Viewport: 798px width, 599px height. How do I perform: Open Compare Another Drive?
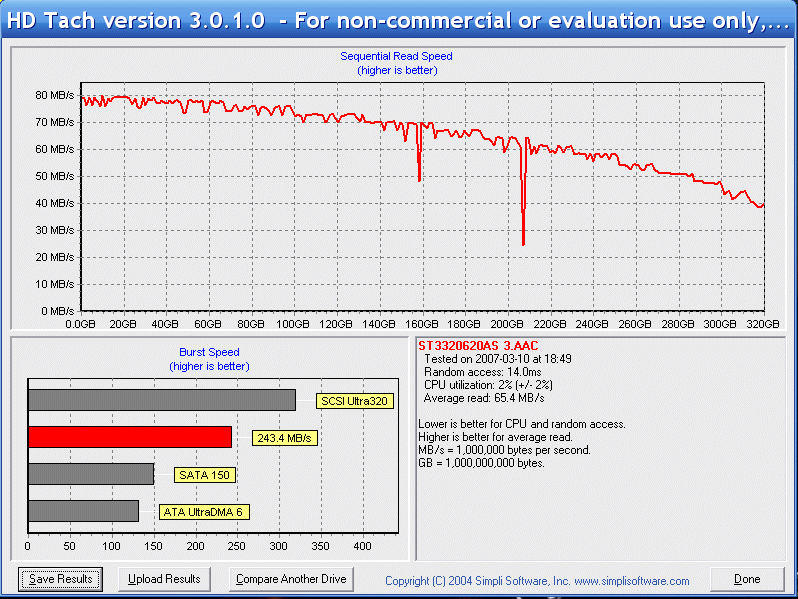click(290, 579)
